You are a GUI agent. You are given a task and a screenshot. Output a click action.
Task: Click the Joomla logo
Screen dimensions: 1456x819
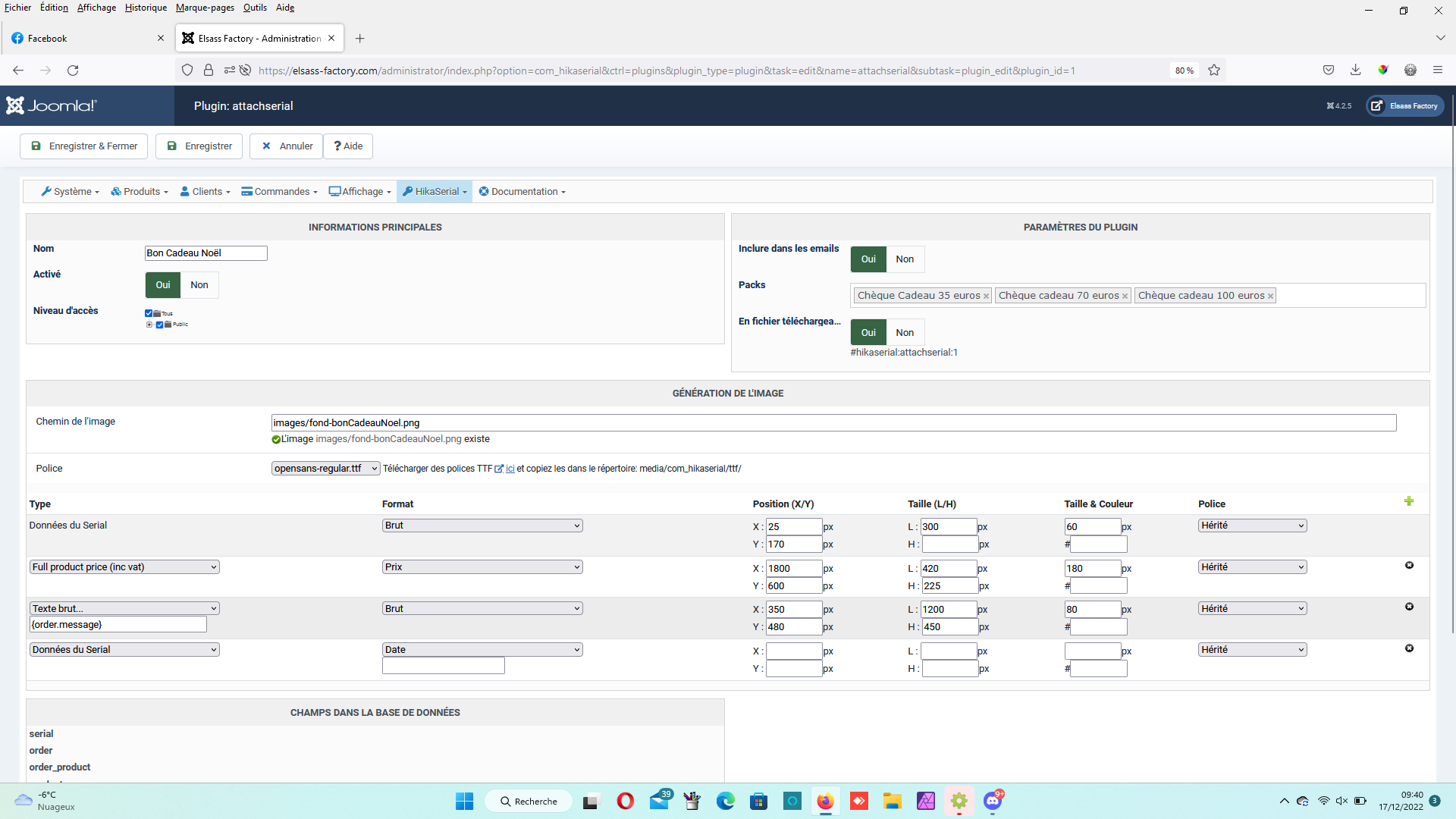pos(52,105)
